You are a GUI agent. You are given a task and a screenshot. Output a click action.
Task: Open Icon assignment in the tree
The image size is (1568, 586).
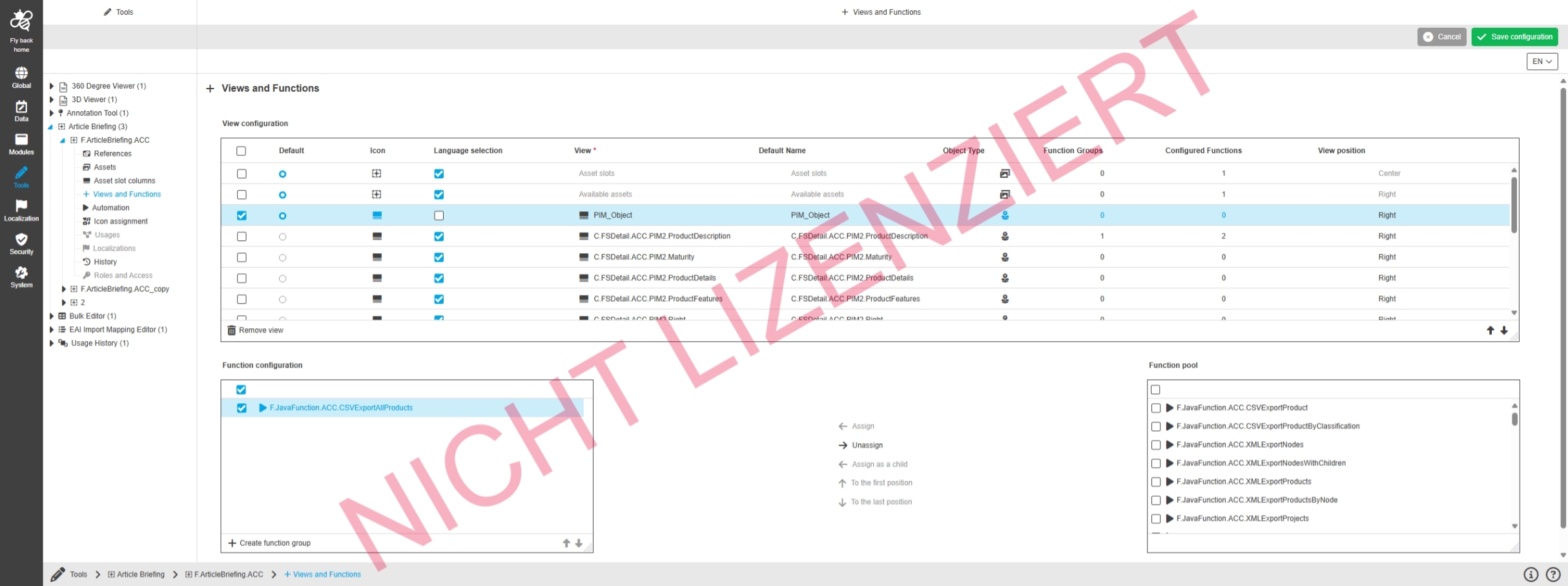[121, 222]
